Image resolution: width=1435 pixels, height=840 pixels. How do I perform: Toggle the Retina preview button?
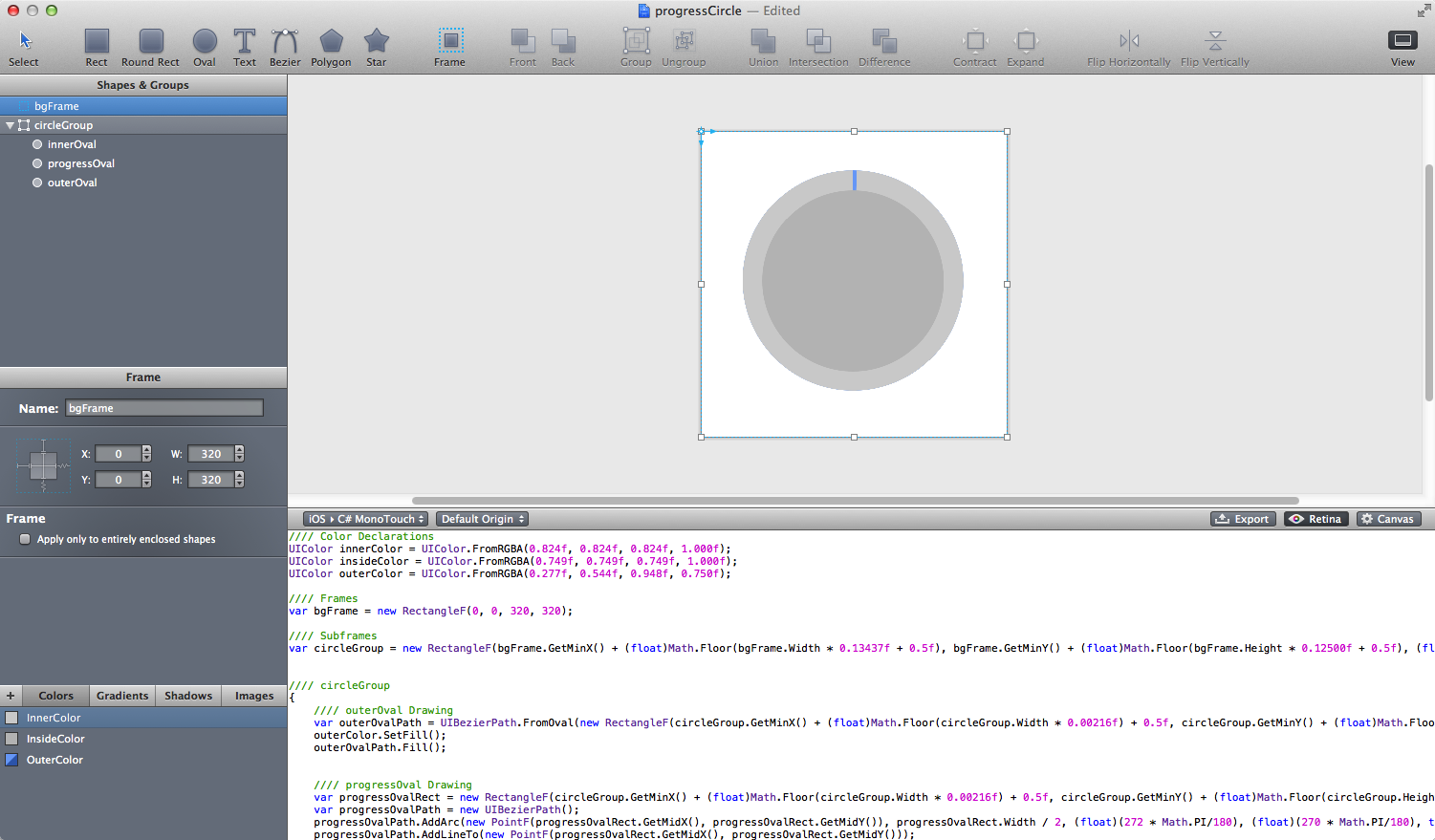coord(1316,519)
